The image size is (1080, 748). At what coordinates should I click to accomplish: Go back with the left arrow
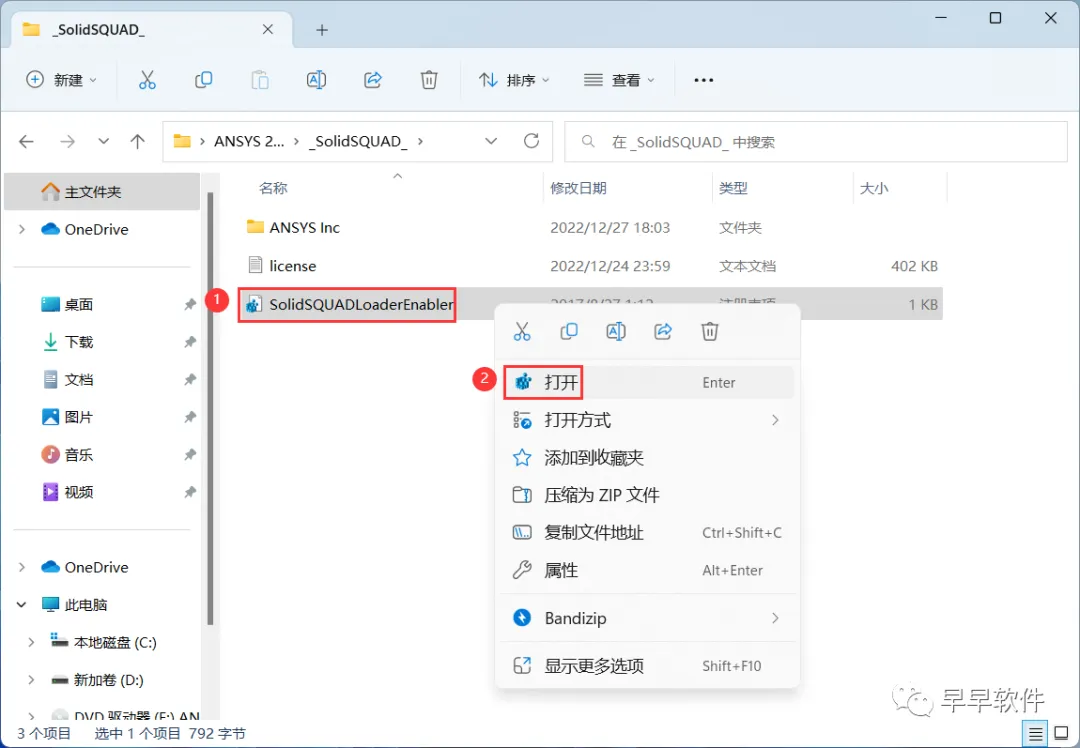26,141
